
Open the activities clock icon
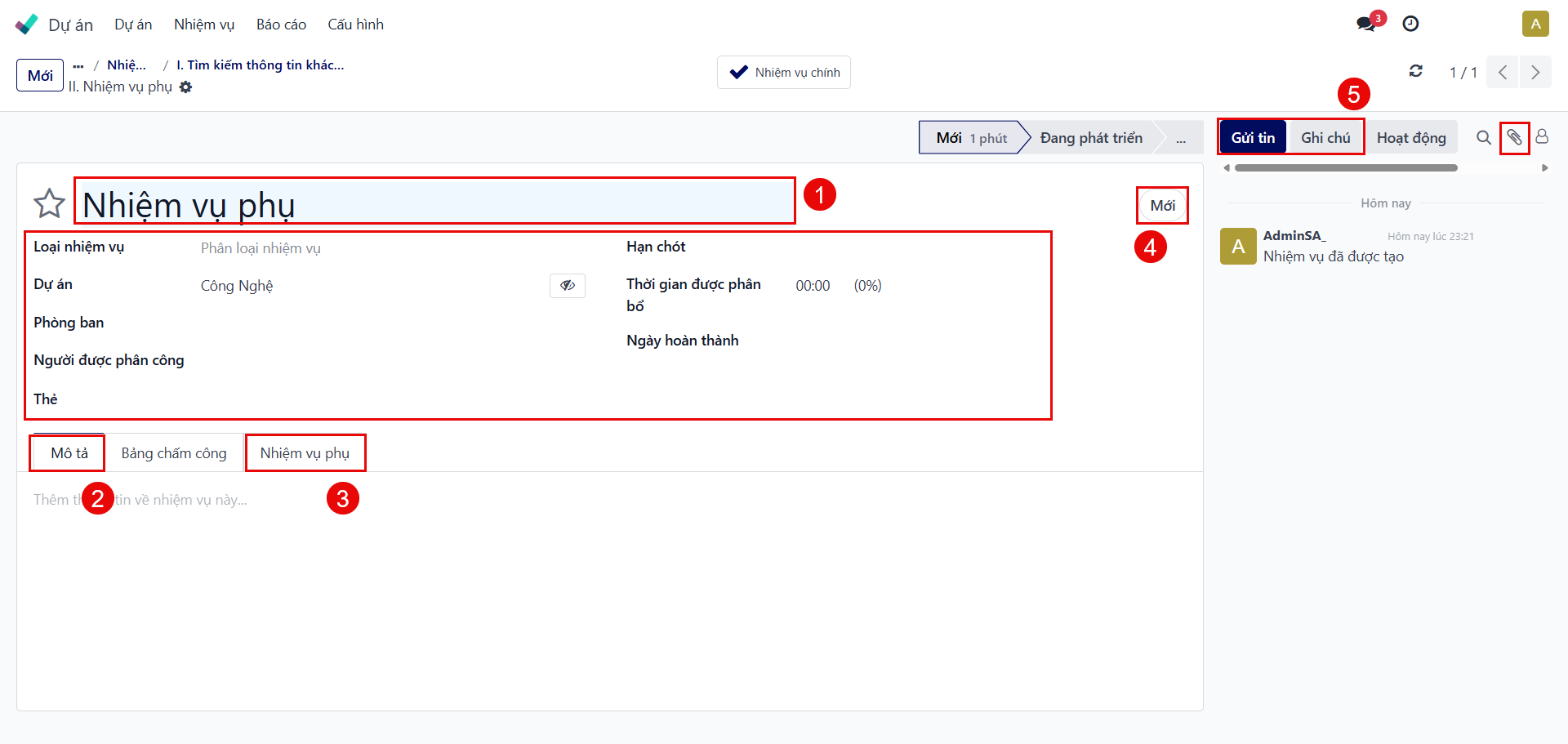1410,24
